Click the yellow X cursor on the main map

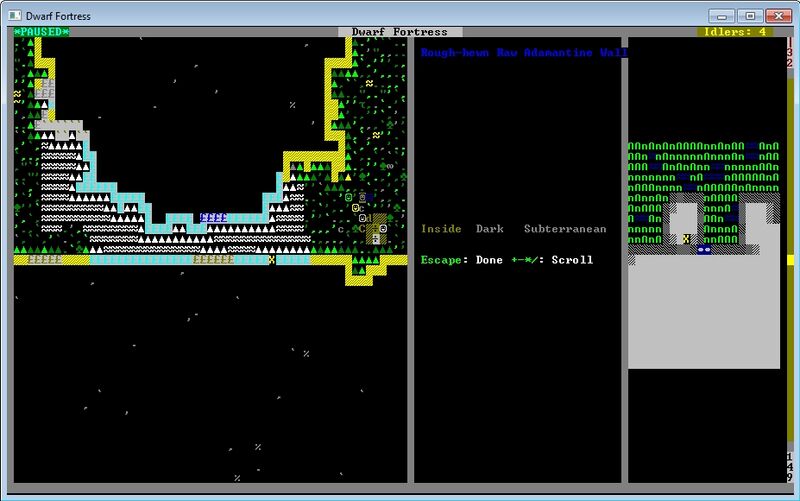click(x=271, y=260)
